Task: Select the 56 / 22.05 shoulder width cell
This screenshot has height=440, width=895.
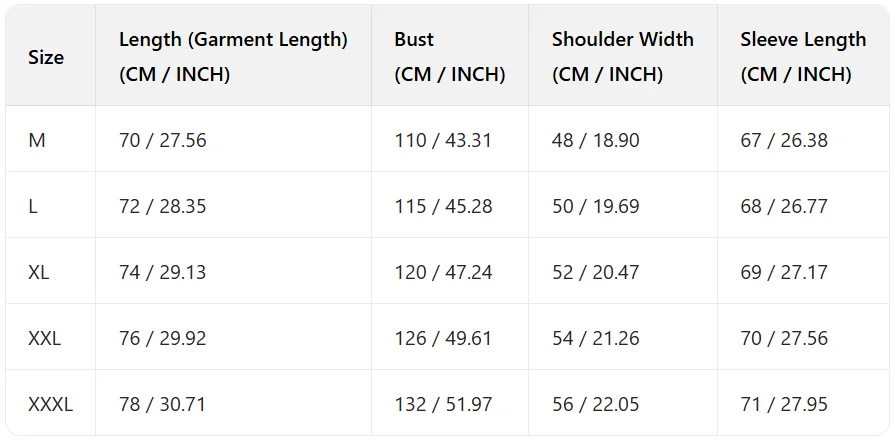Action: click(x=595, y=404)
